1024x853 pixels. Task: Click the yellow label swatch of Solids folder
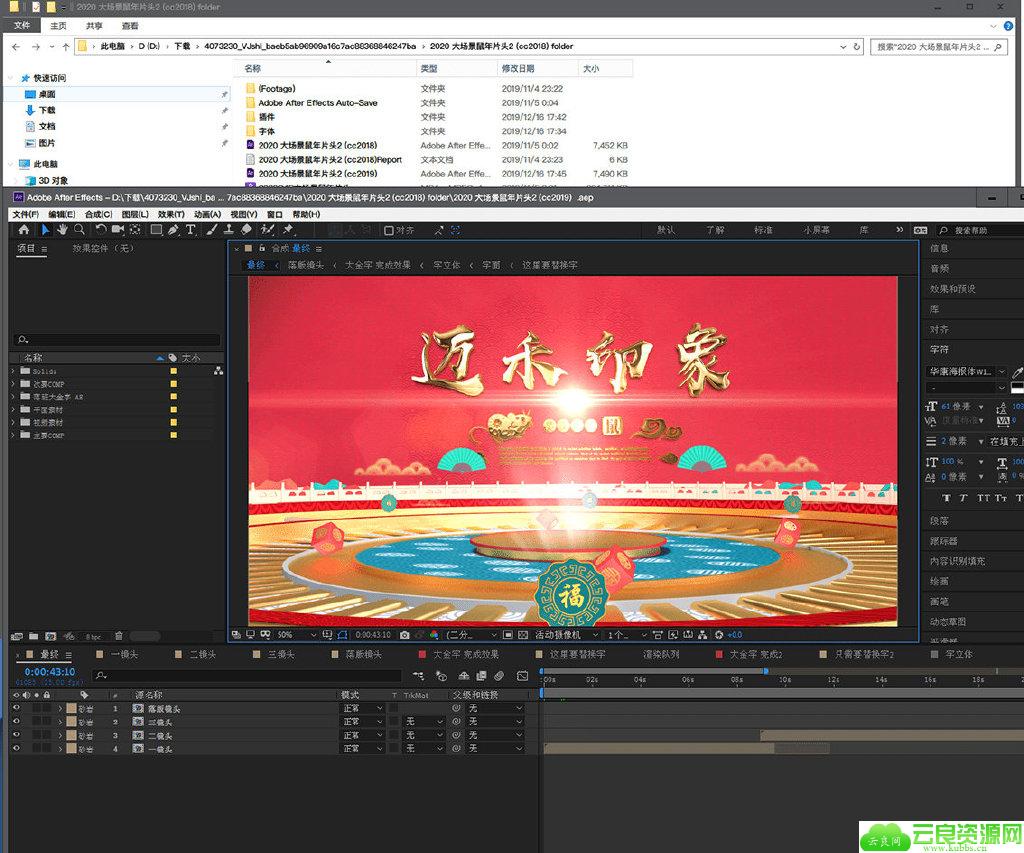click(174, 370)
